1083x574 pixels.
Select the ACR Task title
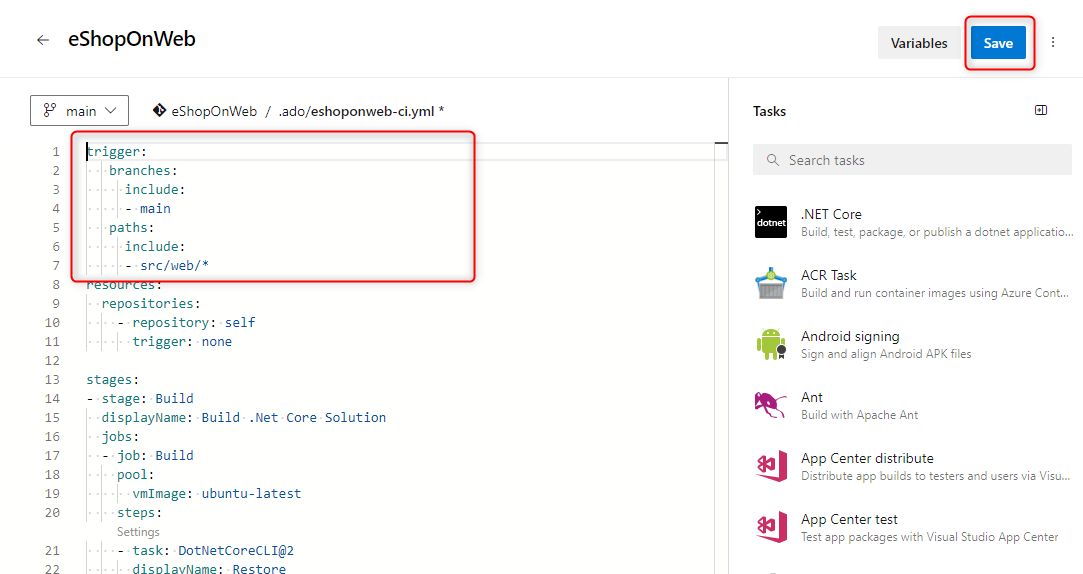pyautogui.click(x=828, y=275)
